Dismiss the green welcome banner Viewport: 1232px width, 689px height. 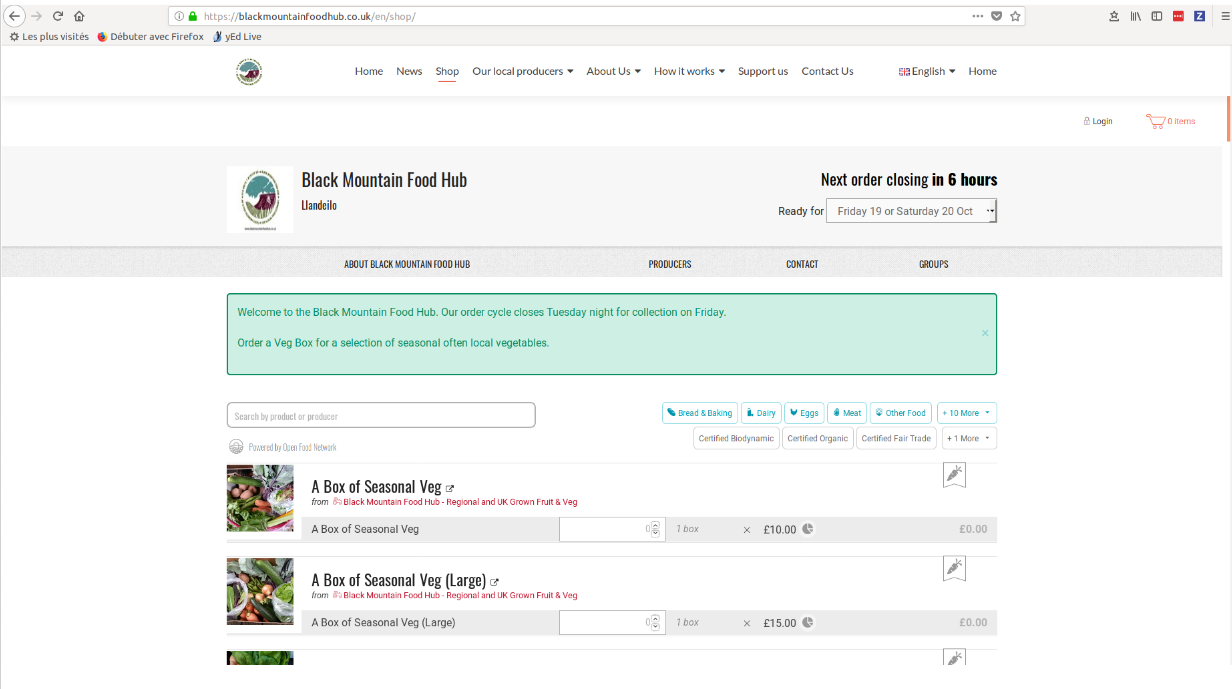985,333
